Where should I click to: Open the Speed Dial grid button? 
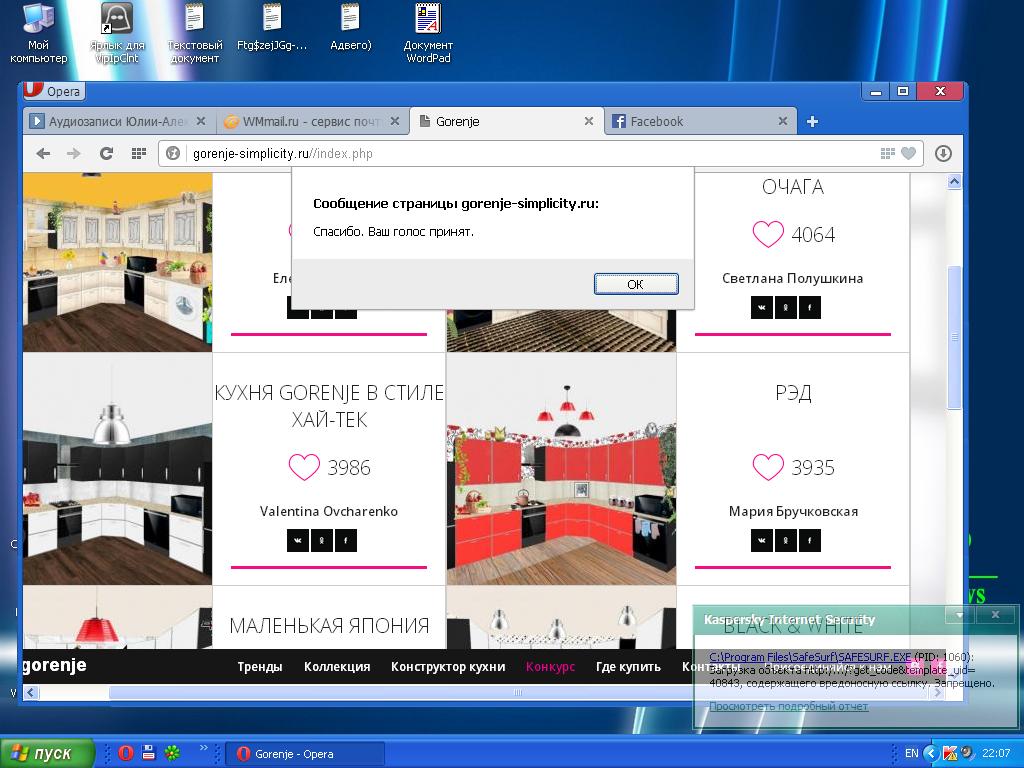[138, 153]
